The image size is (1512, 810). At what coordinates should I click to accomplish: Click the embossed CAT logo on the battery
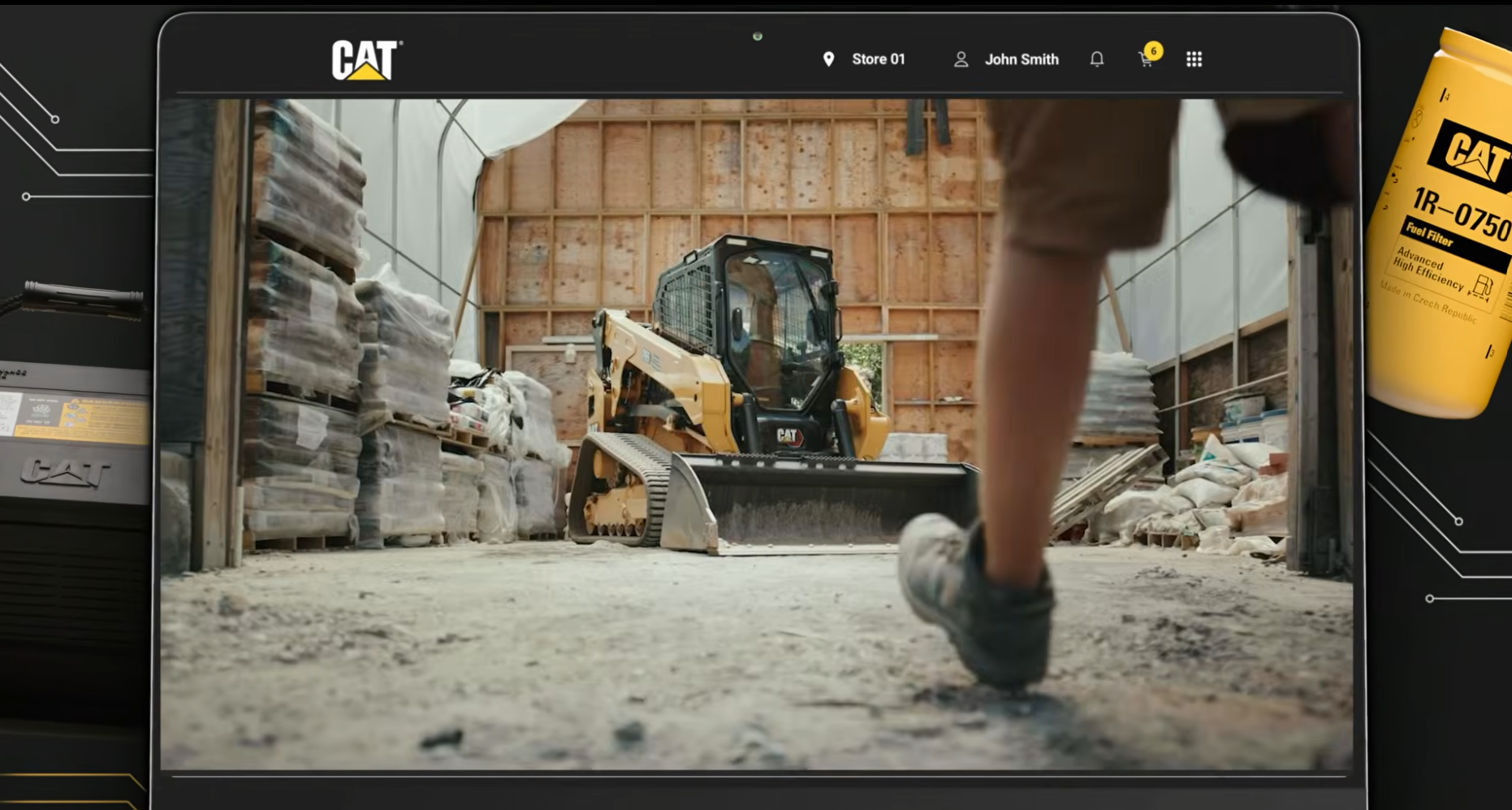pyautogui.click(x=65, y=472)
